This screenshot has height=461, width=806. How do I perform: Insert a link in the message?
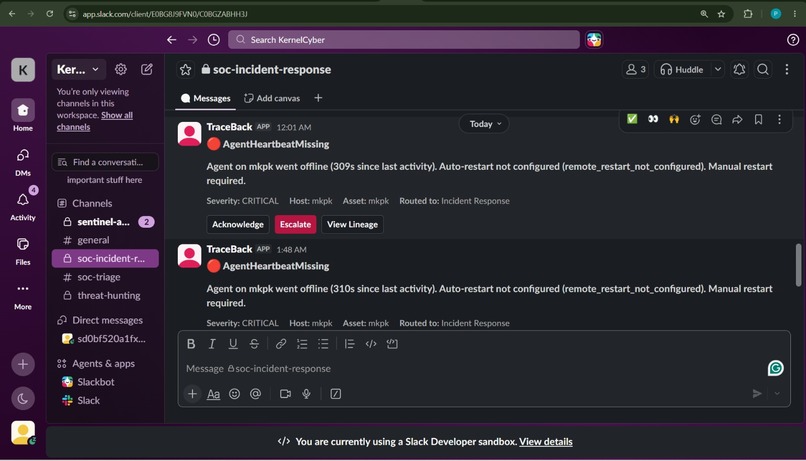tap(281, 344)
